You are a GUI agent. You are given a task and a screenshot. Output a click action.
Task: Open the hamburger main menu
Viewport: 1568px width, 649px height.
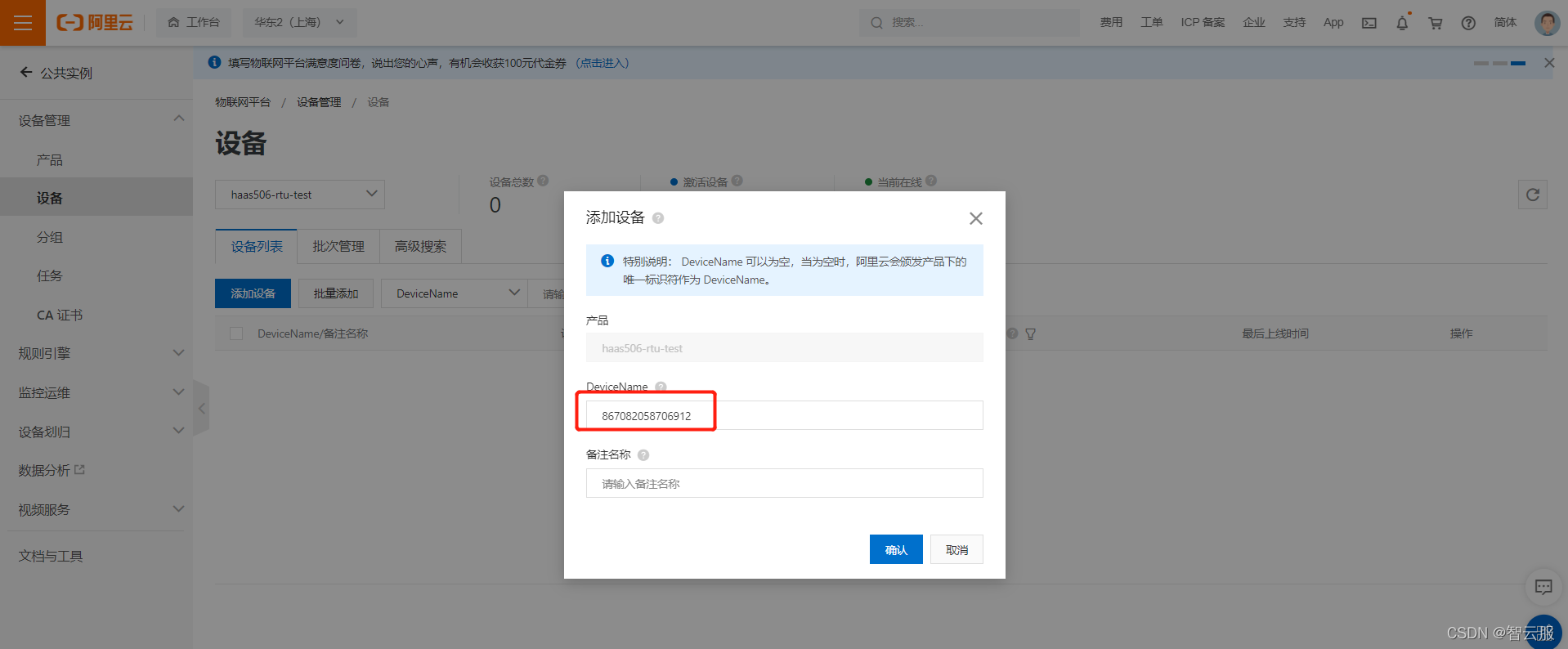[x=23, y=23]
